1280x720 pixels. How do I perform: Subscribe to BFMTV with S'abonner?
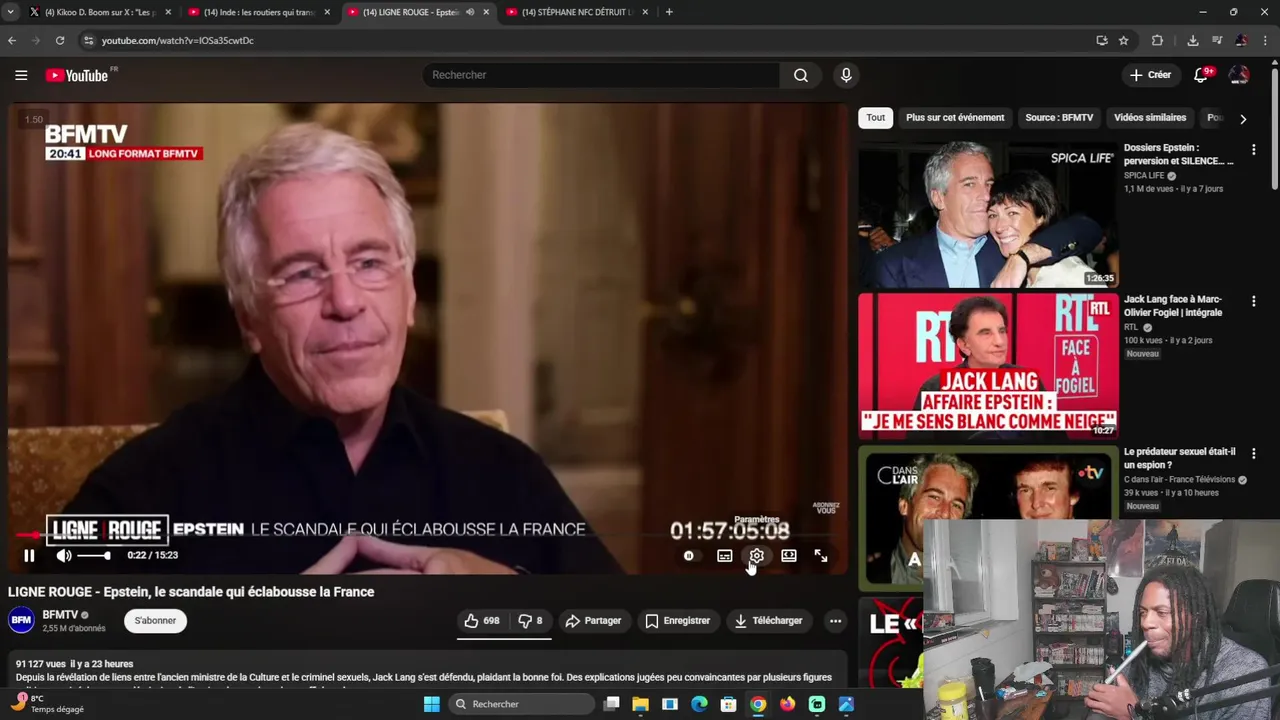coord(155,621)
